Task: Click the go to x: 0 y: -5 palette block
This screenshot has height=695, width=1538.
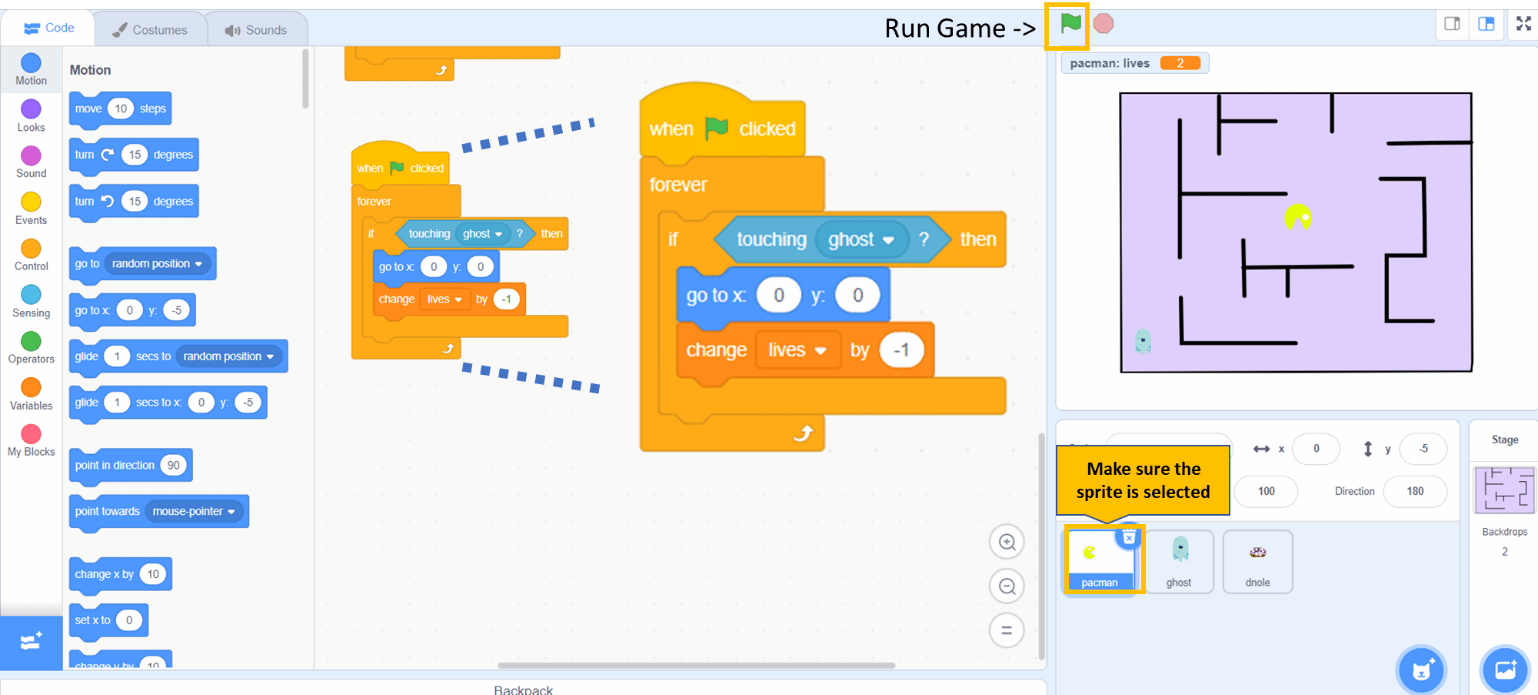Action: click(132, 310)
